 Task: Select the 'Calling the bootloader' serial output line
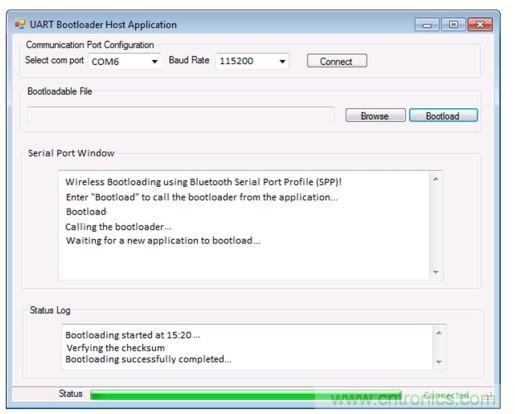pos(118,227)
